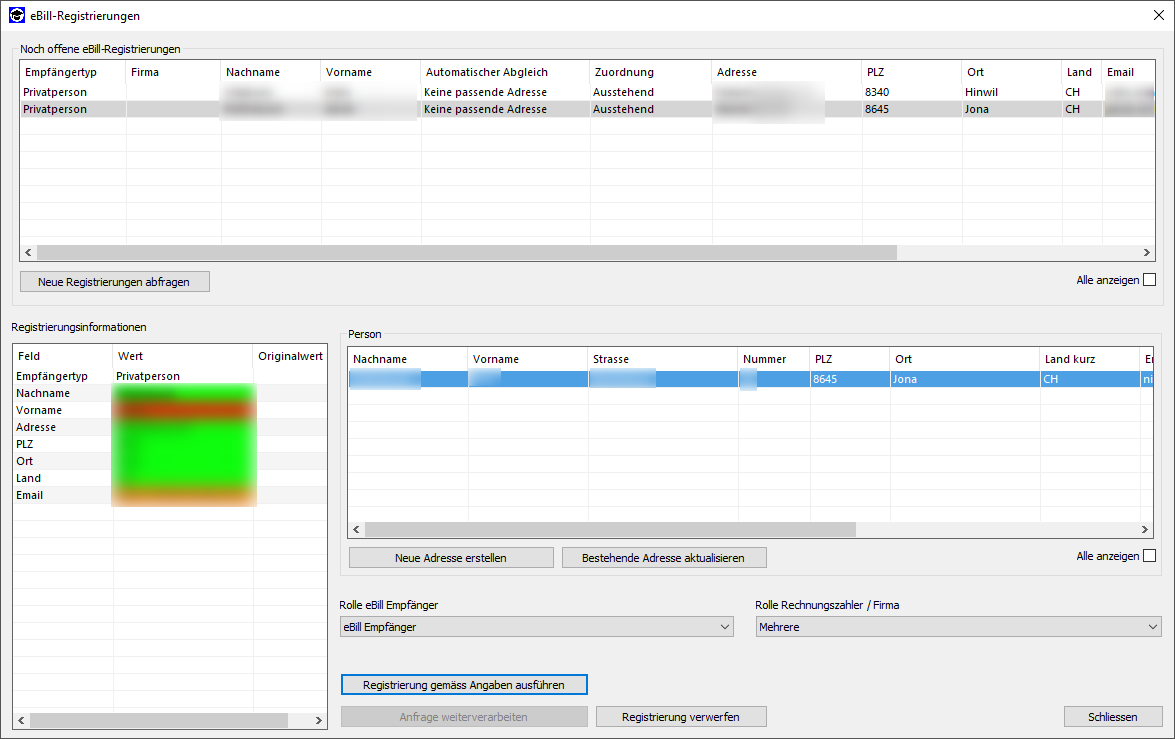Viewport: 1175px width, 739px height.
Task: Click the 'Zuordnung' column header
Action: 624,72
